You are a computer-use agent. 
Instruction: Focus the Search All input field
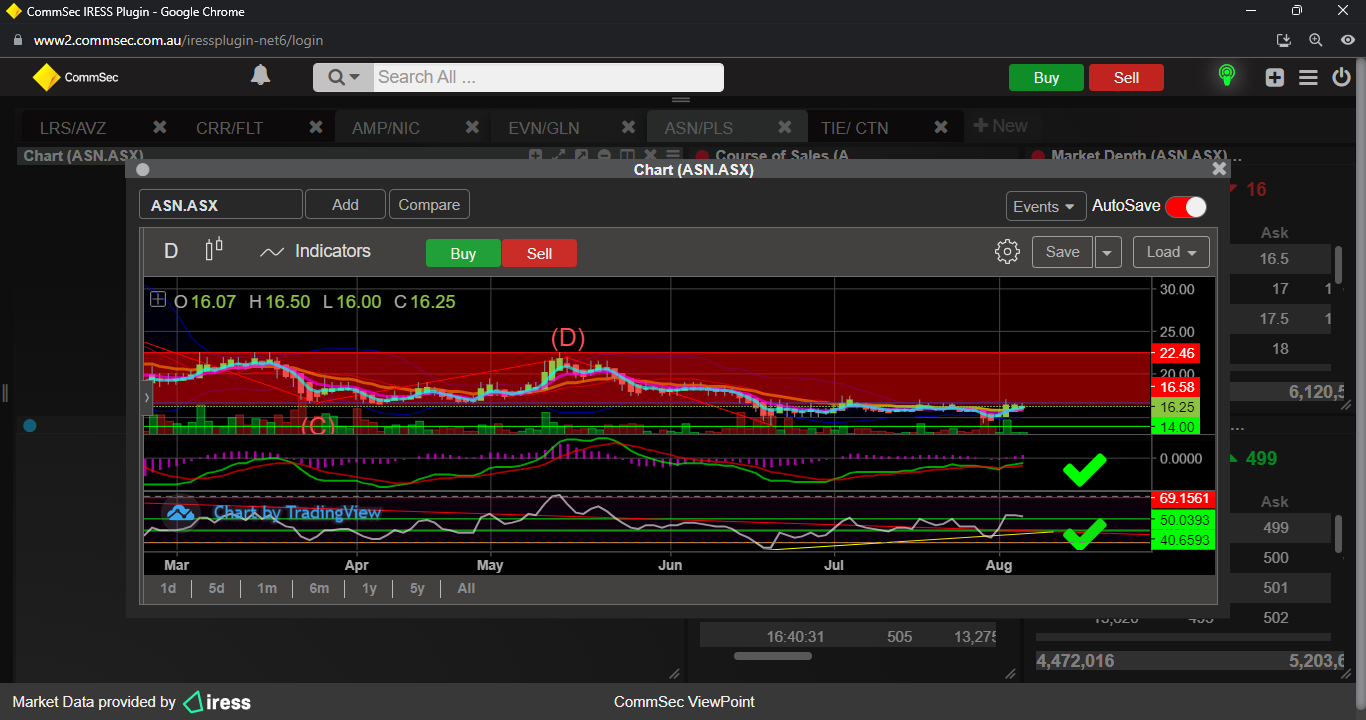(x=548, y=77)
